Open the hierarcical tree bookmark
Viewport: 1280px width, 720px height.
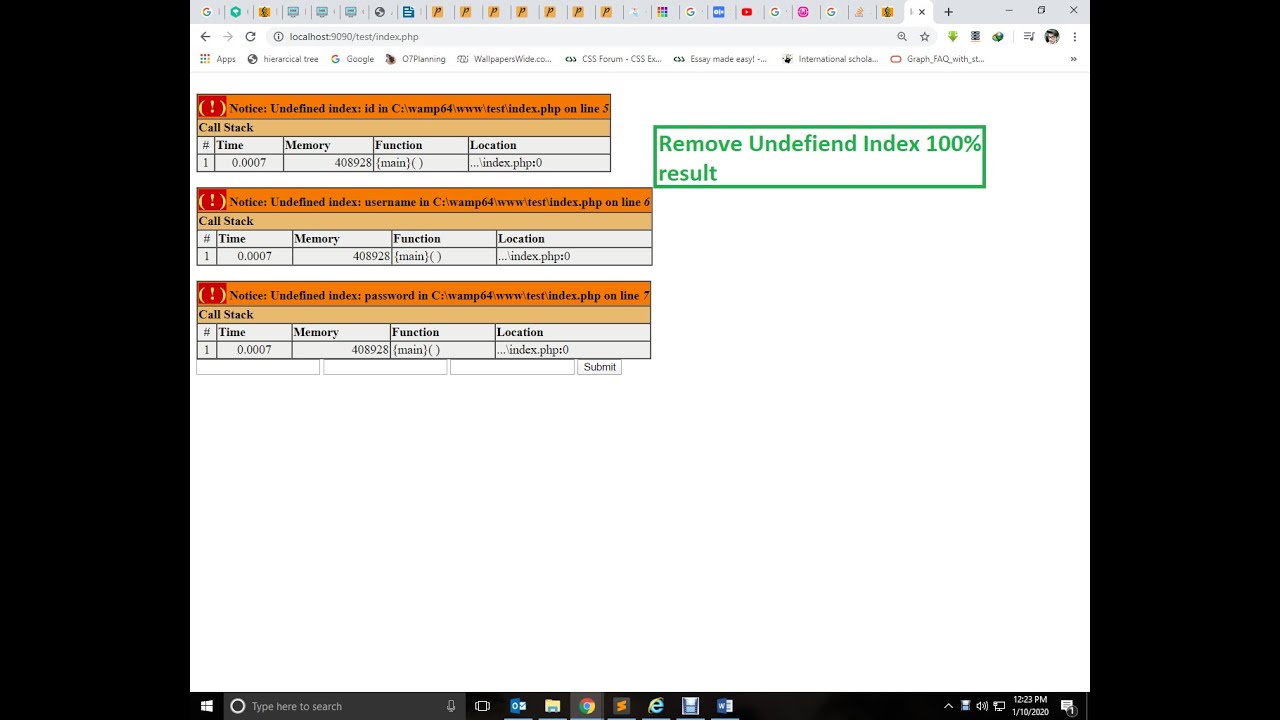point(283,59)
